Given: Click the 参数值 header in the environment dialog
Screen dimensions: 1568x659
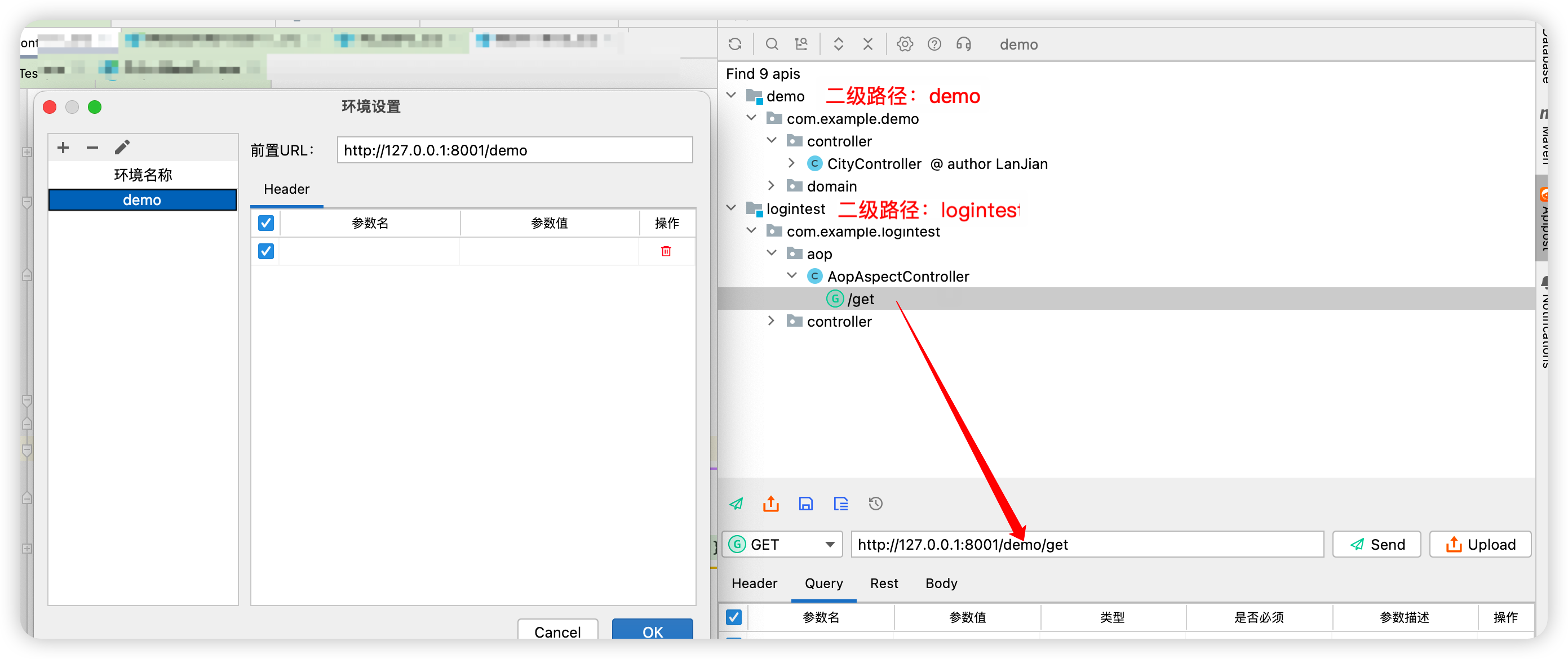Looking at the screenshot, I should (549, 222).
